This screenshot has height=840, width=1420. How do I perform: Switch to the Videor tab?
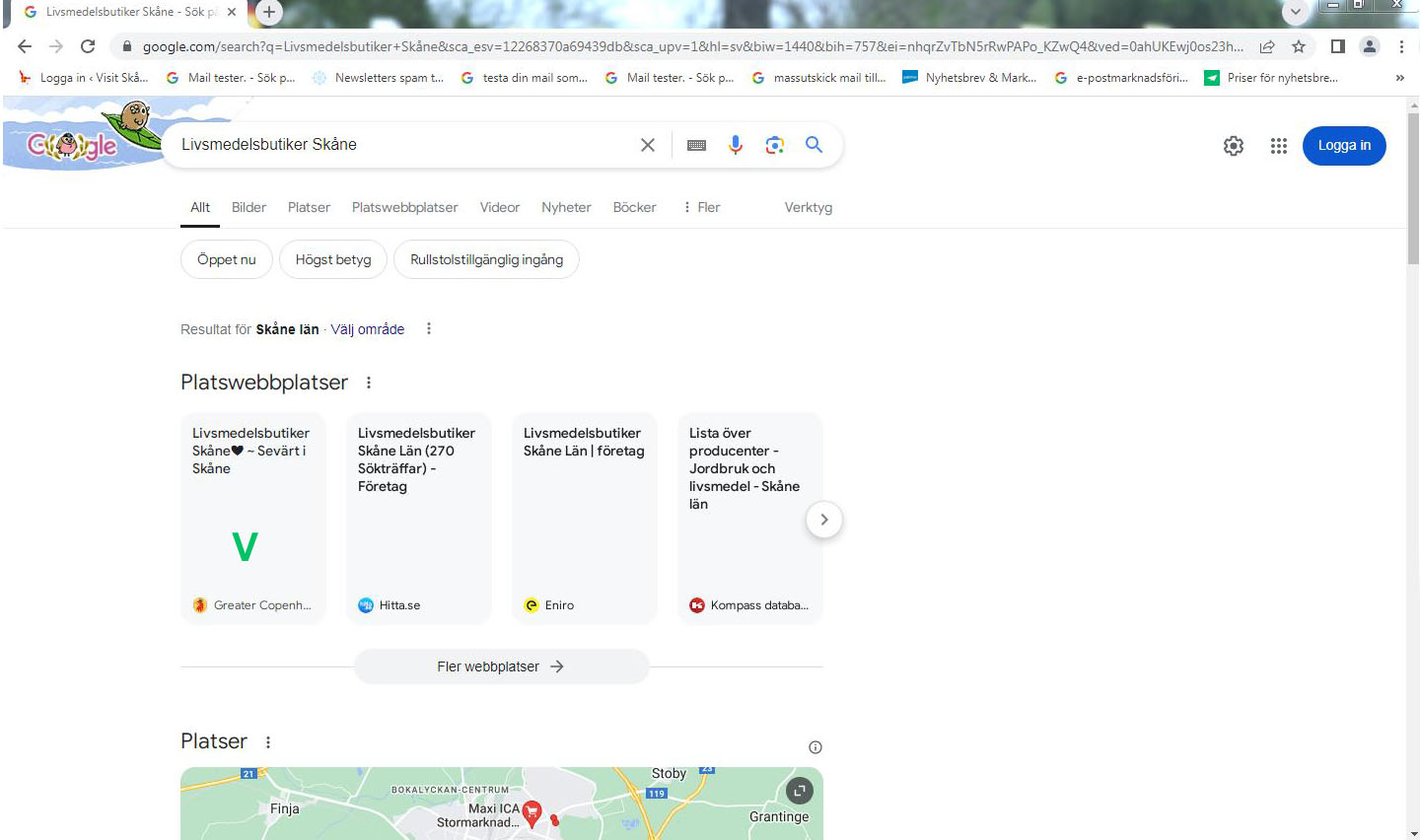[500, 207]
